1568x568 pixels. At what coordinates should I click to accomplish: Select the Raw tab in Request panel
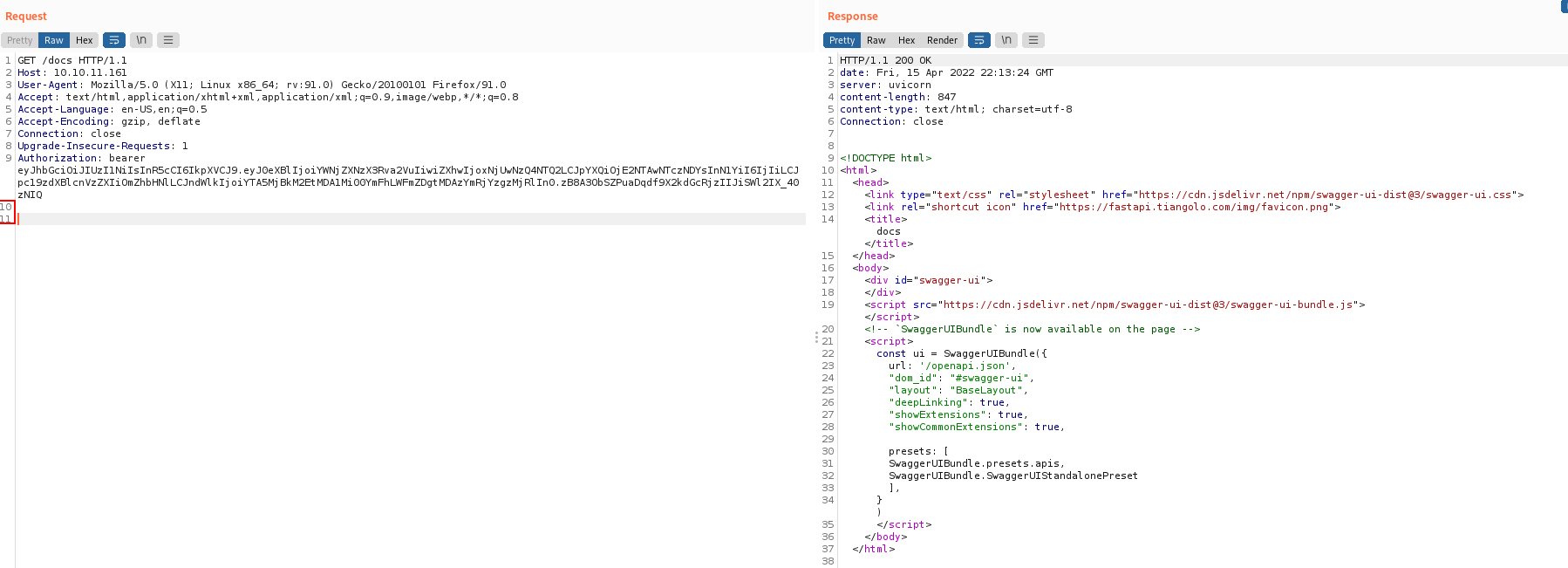tap(54, 40)
